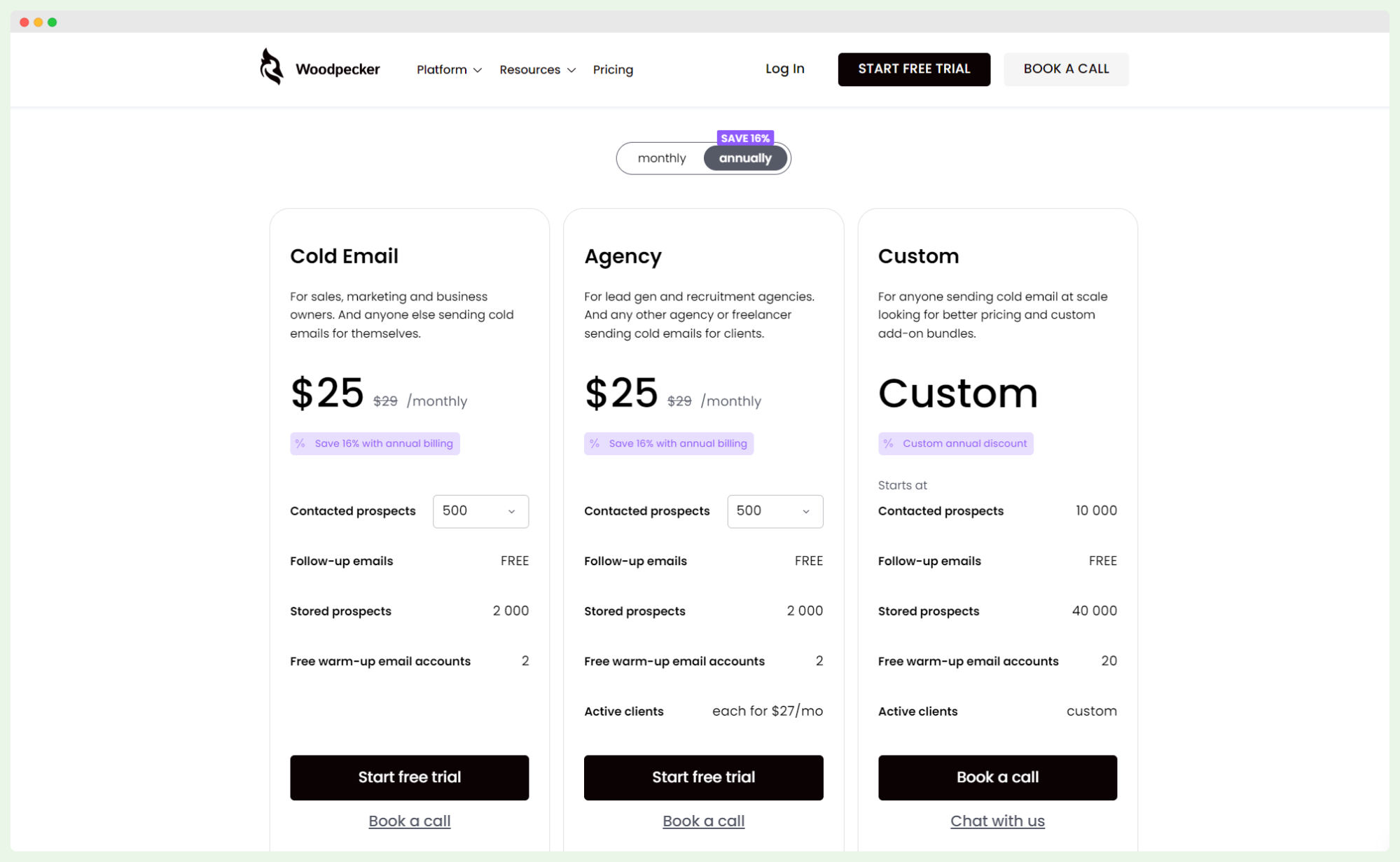Click Book a call link under Cold Email plan
1400x862 pixels.
pyautogui.click(x=409, y=820)
